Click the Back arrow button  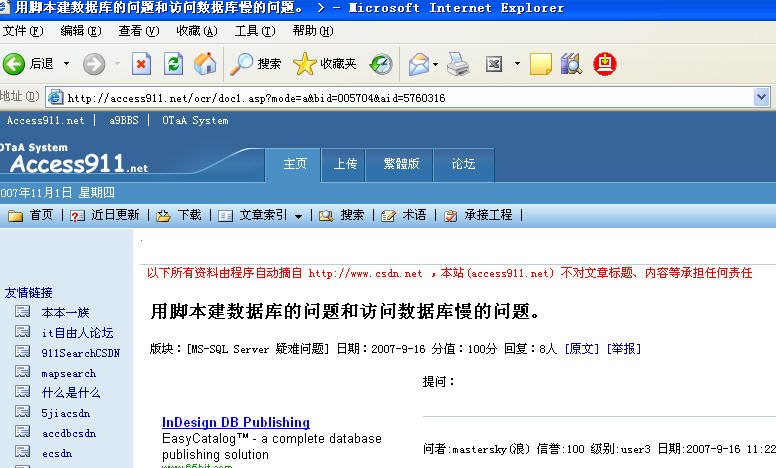click(13, 64)
